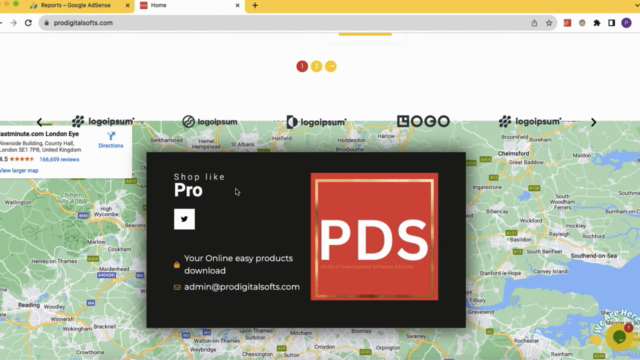
Task: Click the logo carousel next arrow
Action: (x=593, y=122)
